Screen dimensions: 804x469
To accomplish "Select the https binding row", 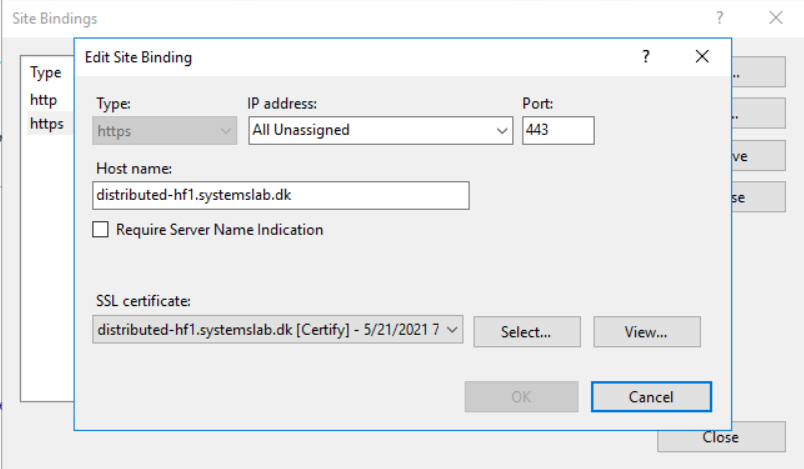I will click(x=47, y=124).
